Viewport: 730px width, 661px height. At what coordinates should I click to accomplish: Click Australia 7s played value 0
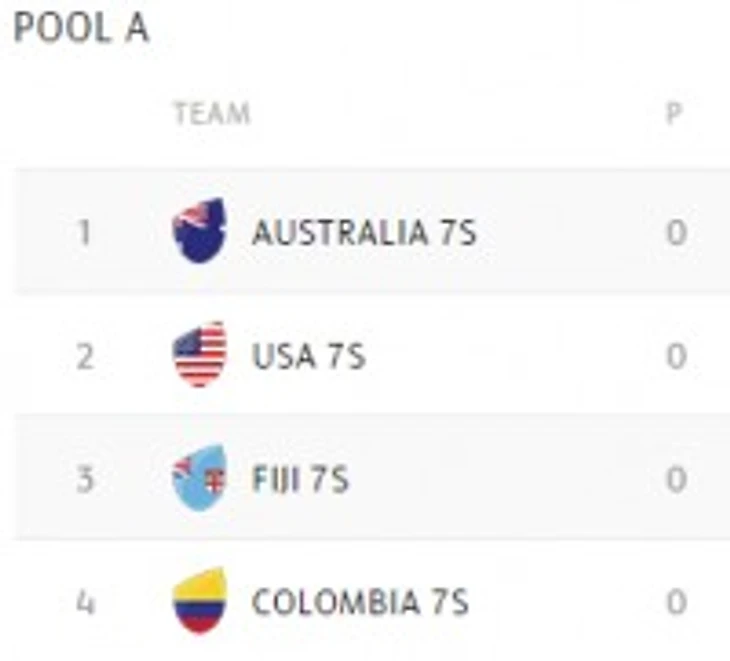point(676,233)
